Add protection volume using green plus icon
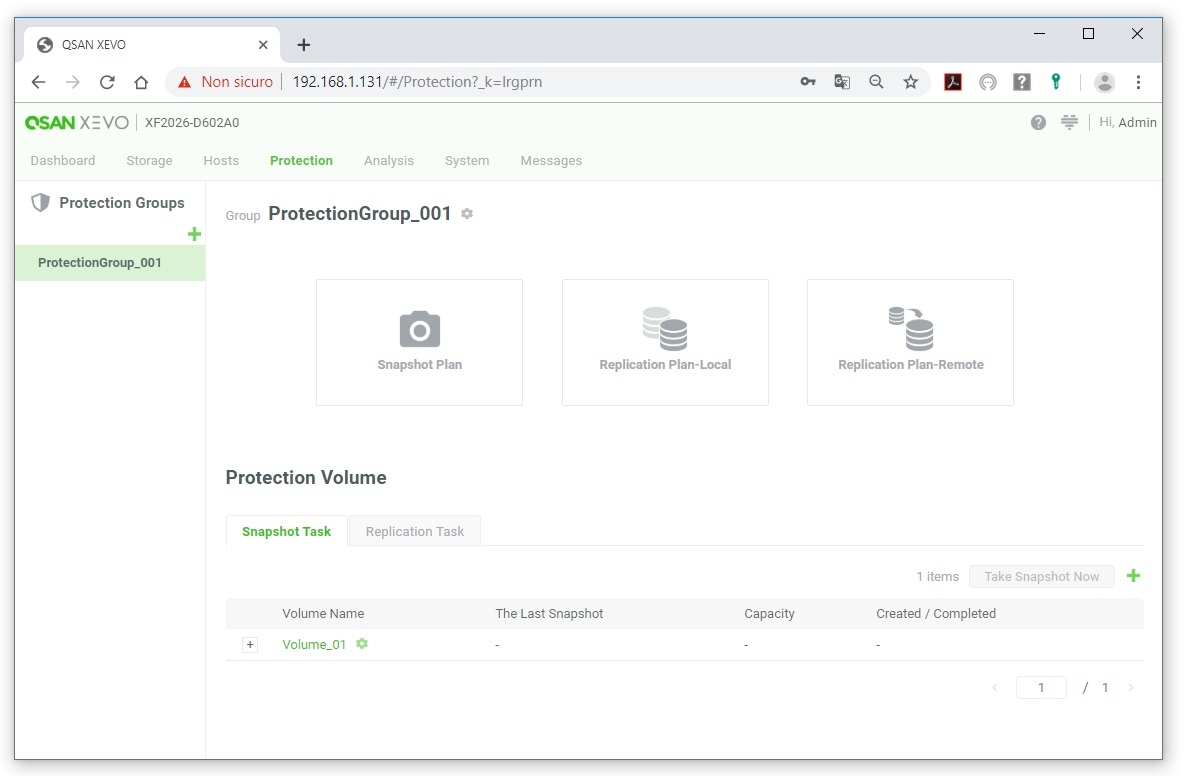 [1133, 576]
